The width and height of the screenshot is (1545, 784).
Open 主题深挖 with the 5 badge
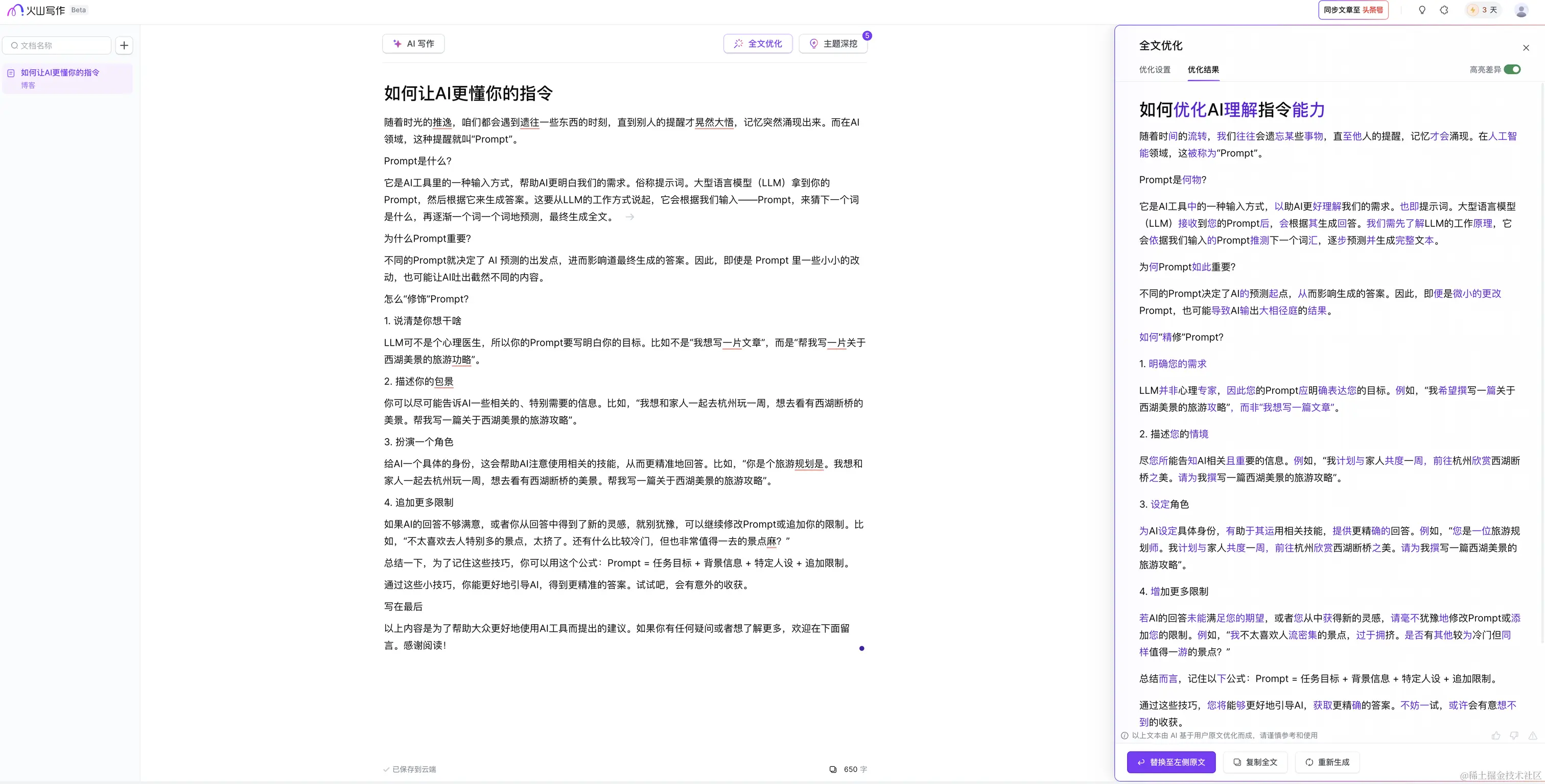[x=833, y=43]
